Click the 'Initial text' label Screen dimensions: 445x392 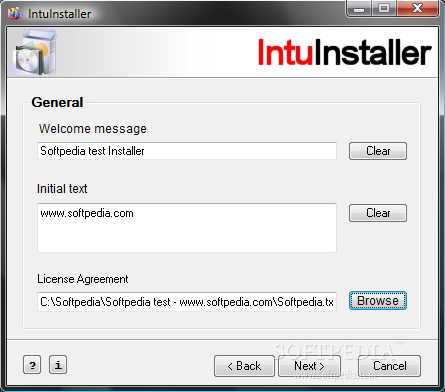62,189
